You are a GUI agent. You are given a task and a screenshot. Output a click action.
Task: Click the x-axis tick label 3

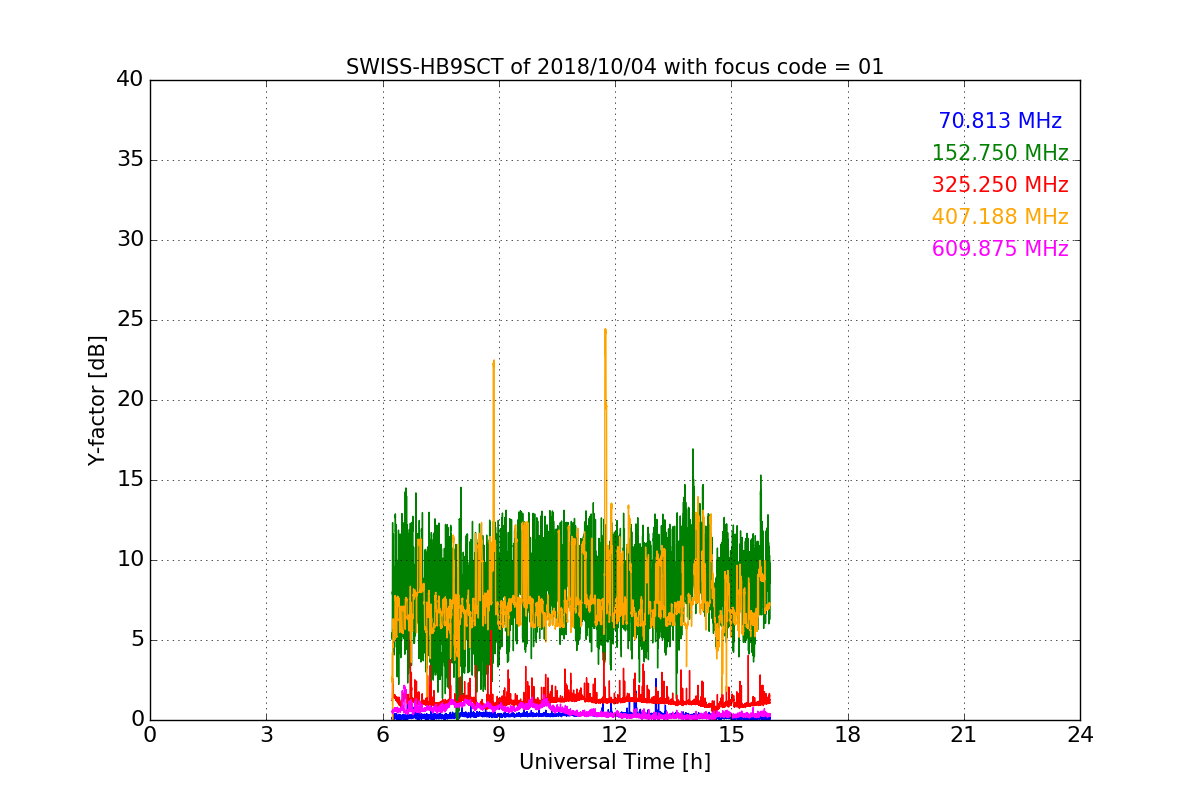pyautogui.click(x=266, y=735)
